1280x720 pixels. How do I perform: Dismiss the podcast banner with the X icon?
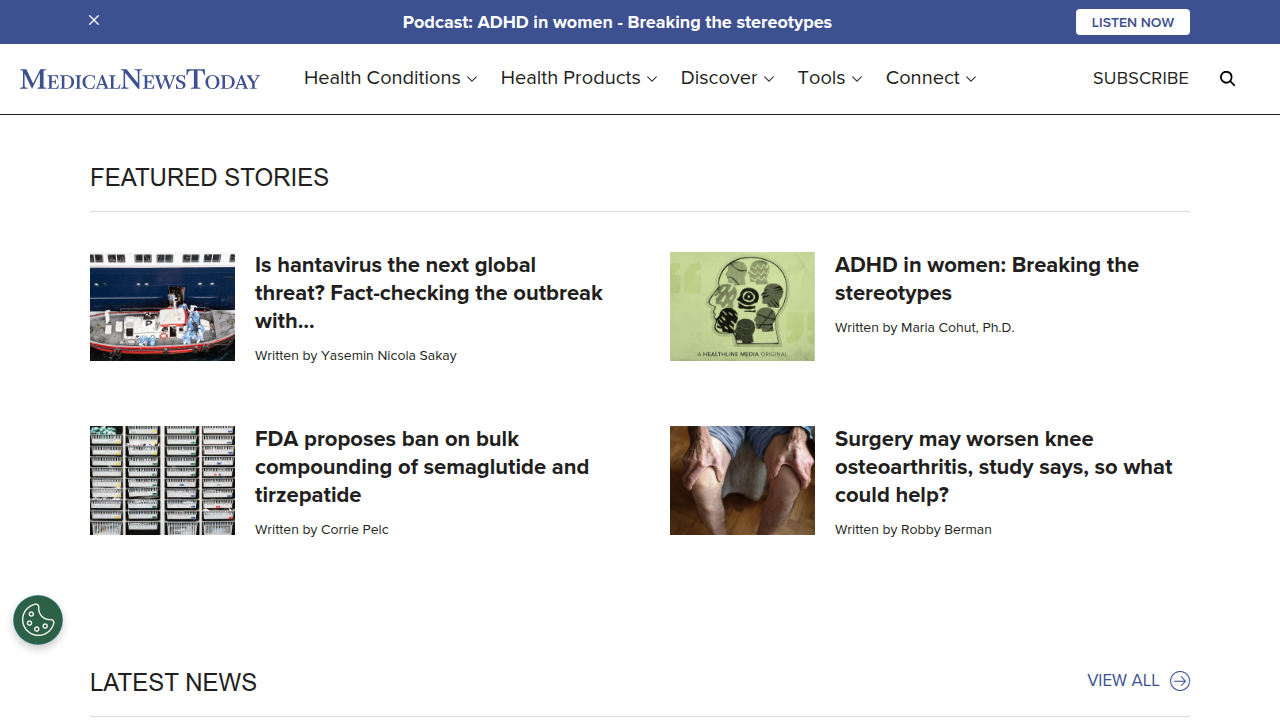(94, 20)
